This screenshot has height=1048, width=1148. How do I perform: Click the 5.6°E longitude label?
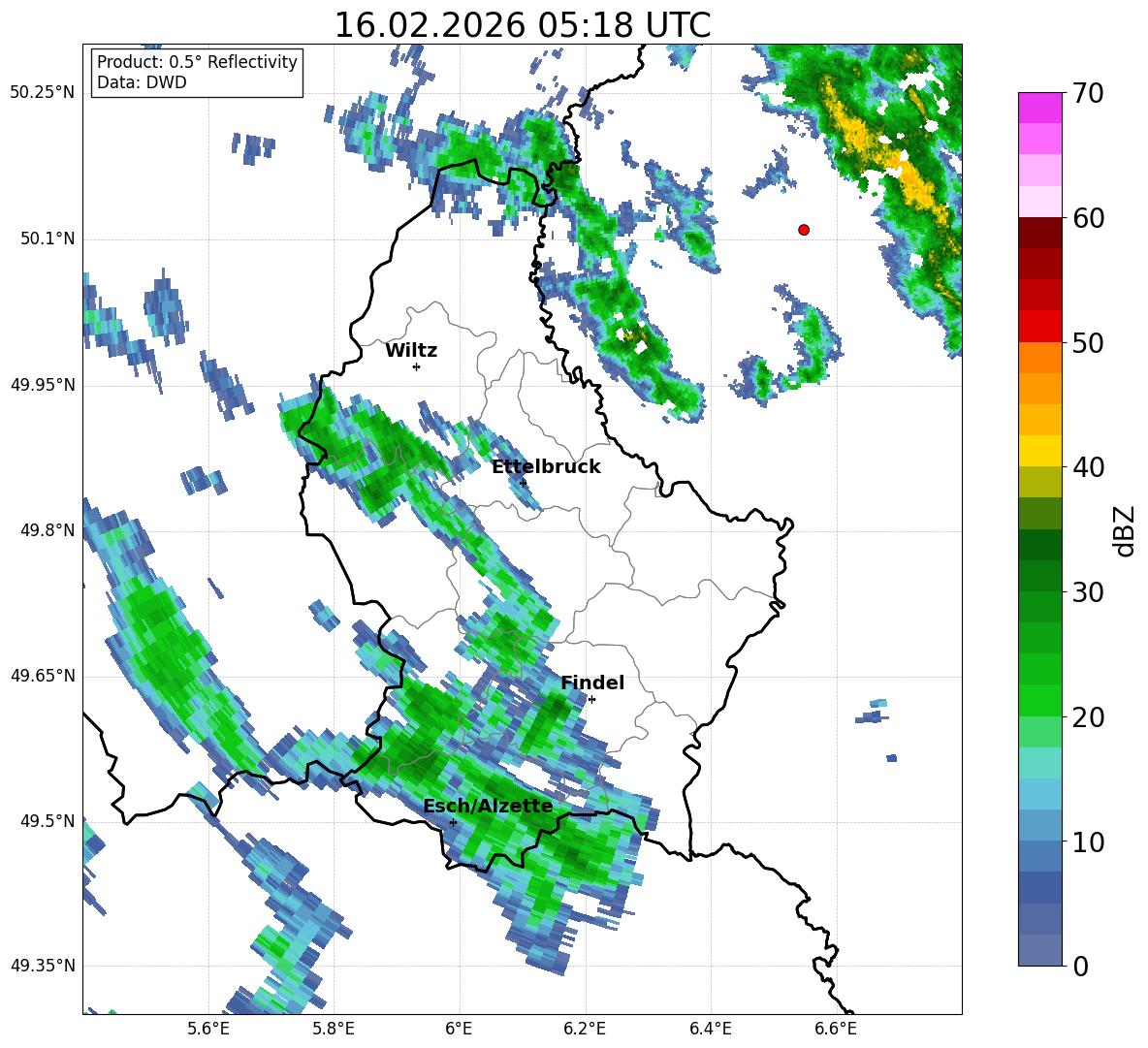pyautogui.click(x=208, y=1030)
